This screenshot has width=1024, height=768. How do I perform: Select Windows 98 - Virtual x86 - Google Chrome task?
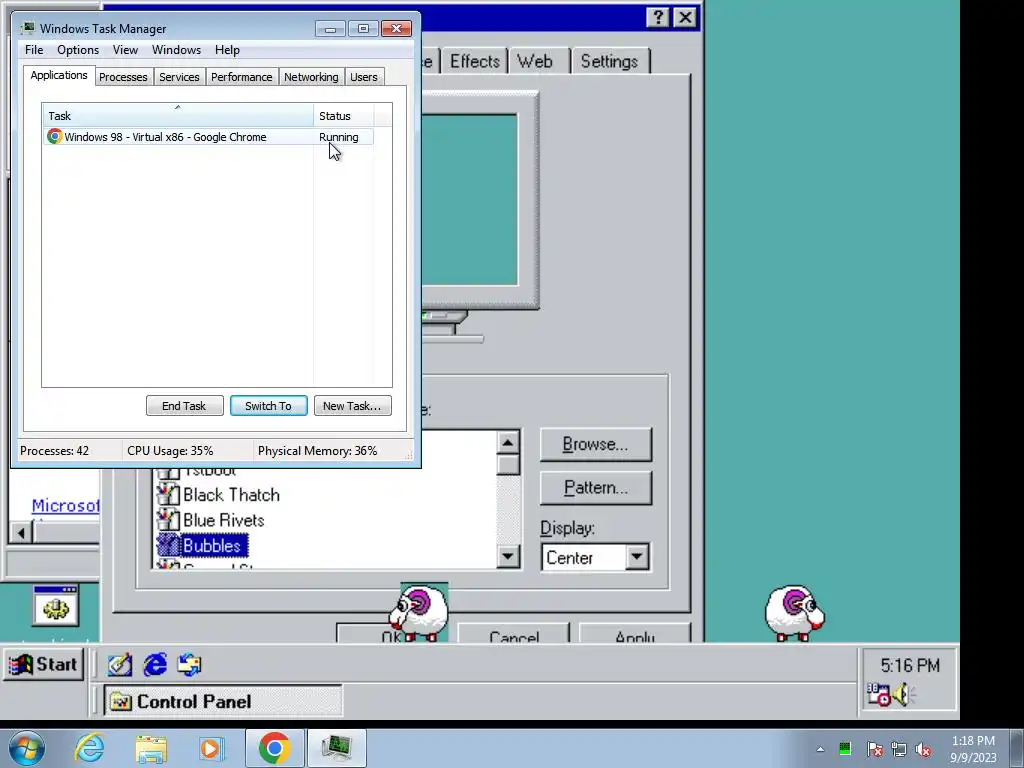209,136
